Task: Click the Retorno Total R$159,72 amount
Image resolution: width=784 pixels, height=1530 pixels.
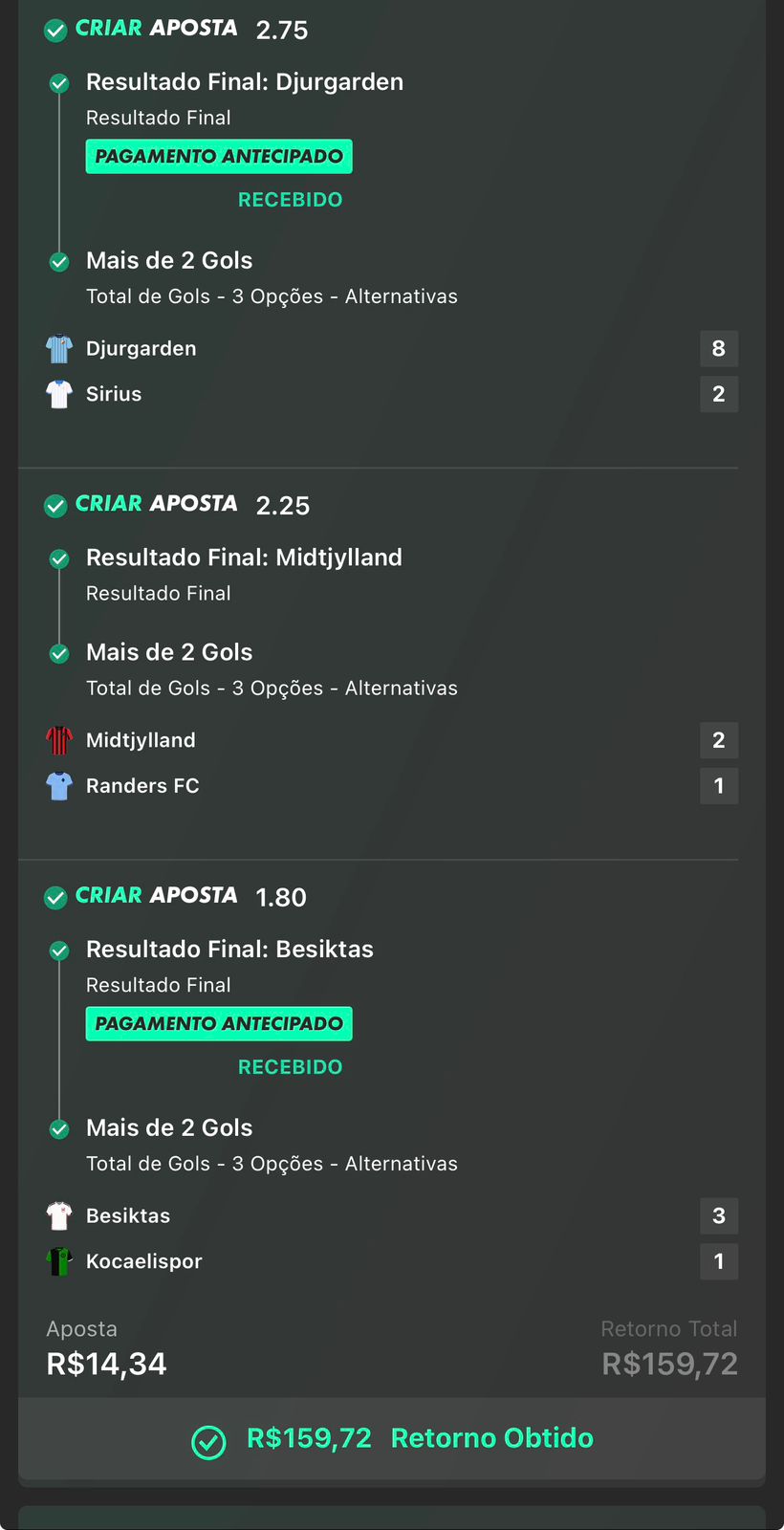Action: tap(669, 1364)
